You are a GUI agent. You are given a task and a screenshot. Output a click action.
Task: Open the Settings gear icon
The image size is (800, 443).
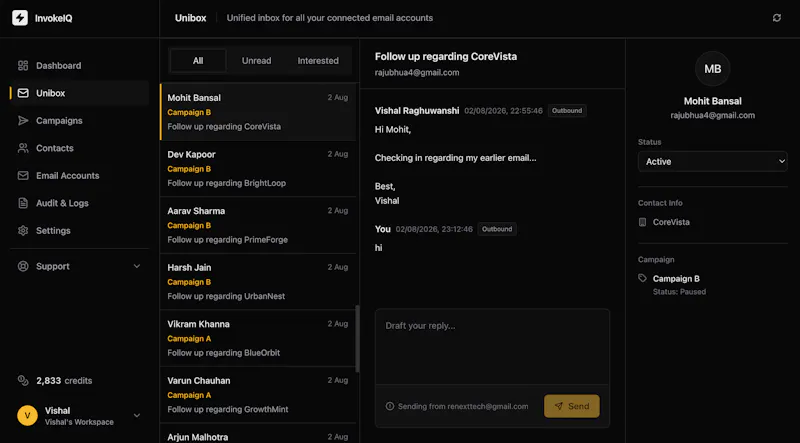(23, 231)
